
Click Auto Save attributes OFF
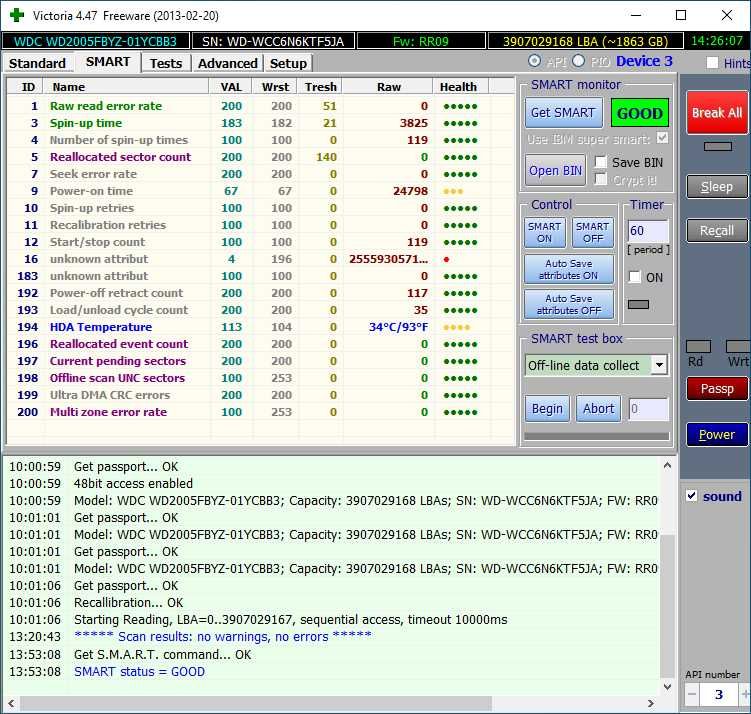[569, 305]
